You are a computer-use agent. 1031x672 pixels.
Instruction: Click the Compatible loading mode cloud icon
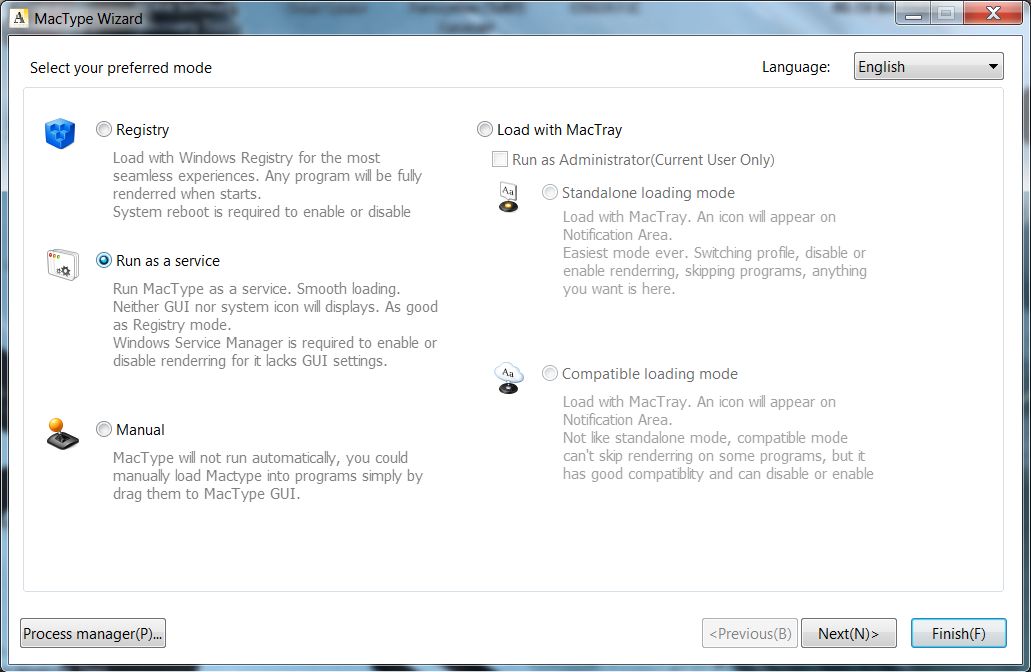pos(508,378)
